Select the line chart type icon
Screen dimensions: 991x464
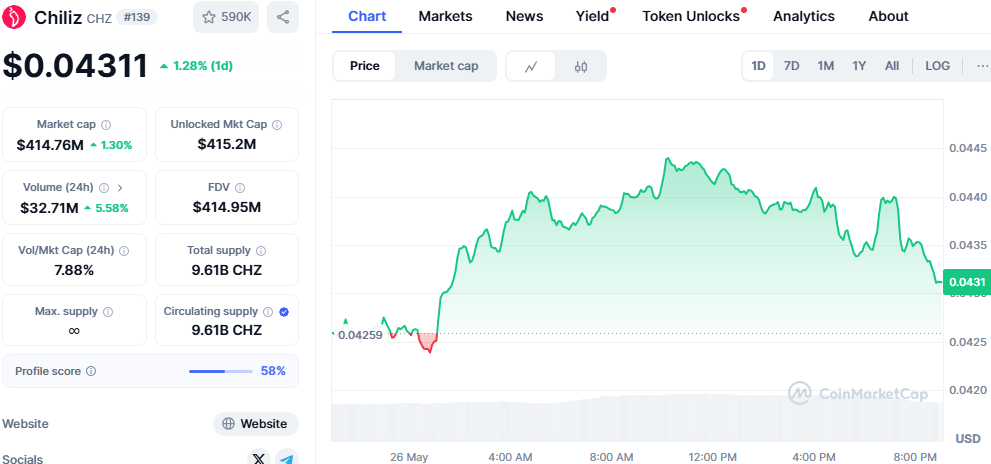531,66
